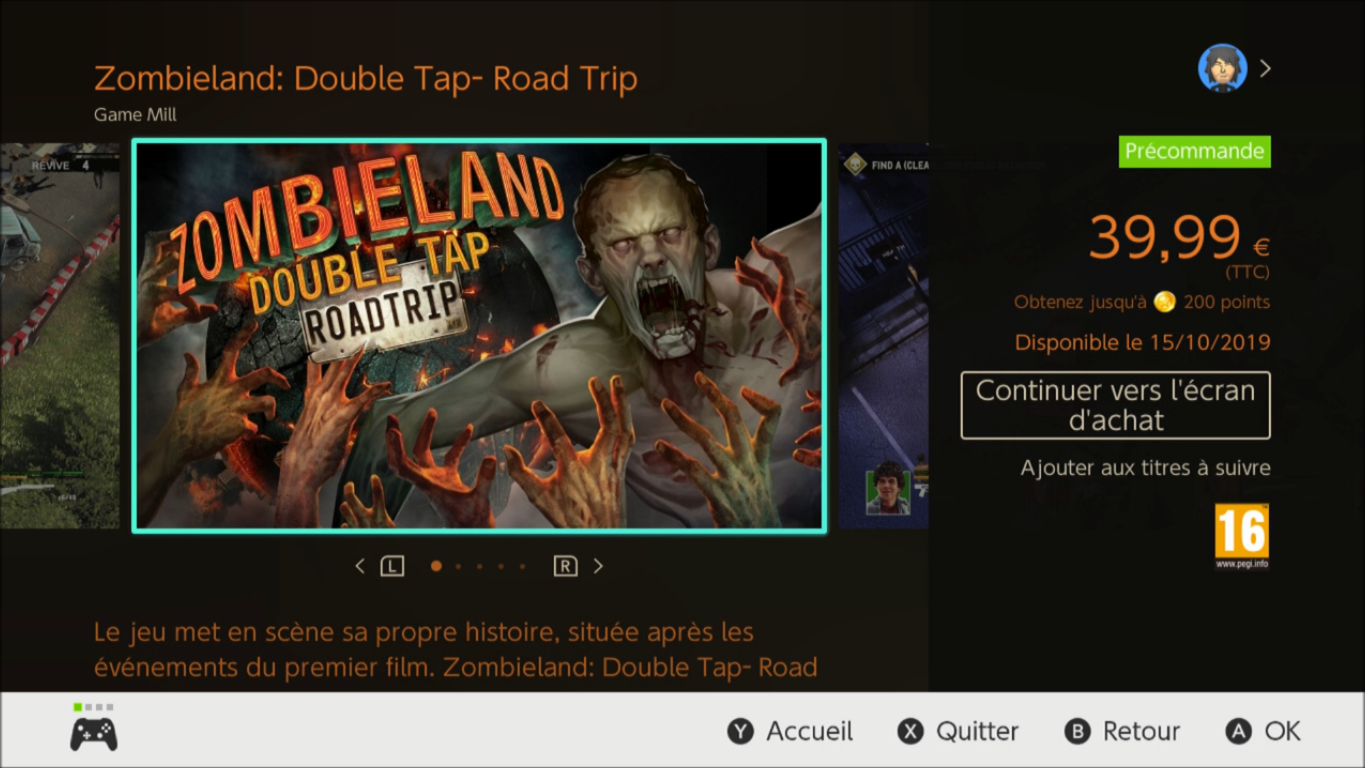Select the third carousel page dot
1365x768 pixels.
click(479, 566)
